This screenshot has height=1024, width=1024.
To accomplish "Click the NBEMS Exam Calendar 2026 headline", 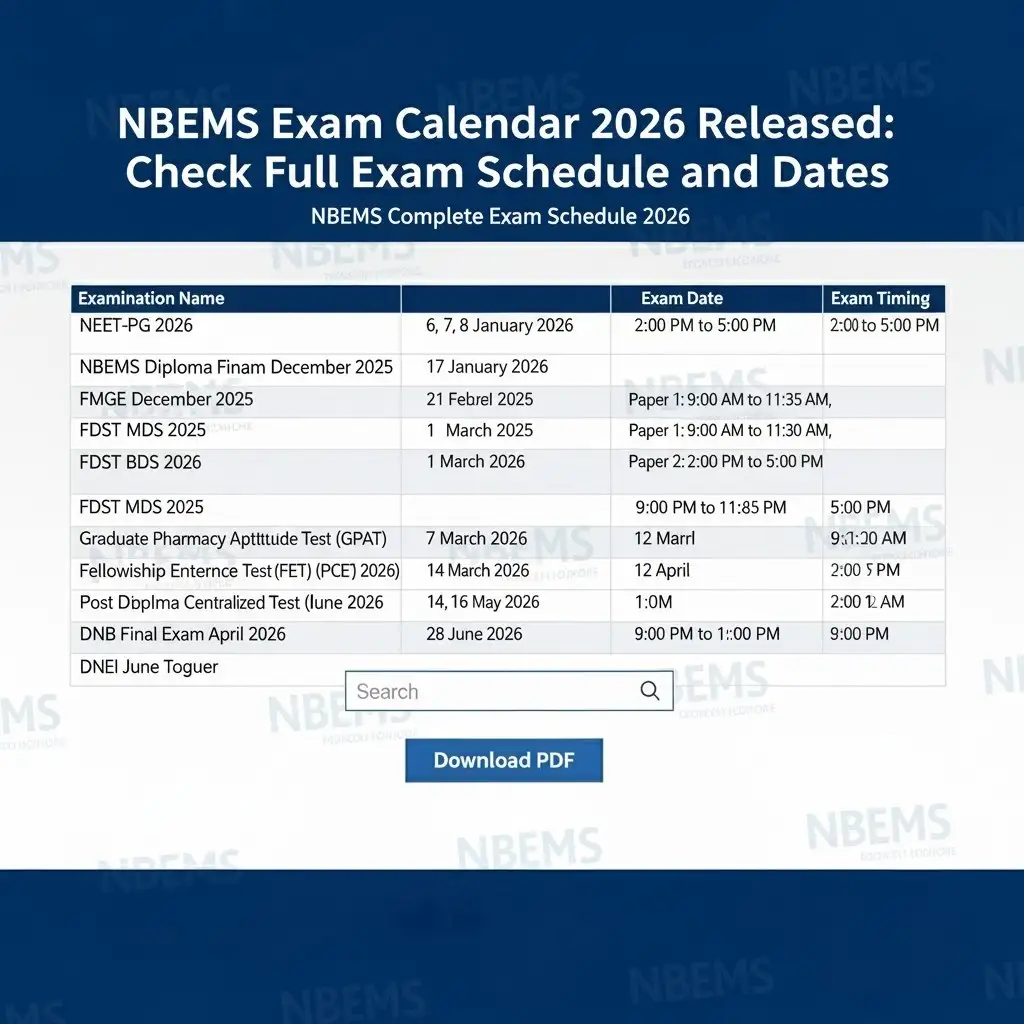I will click(x=508, y=148).
